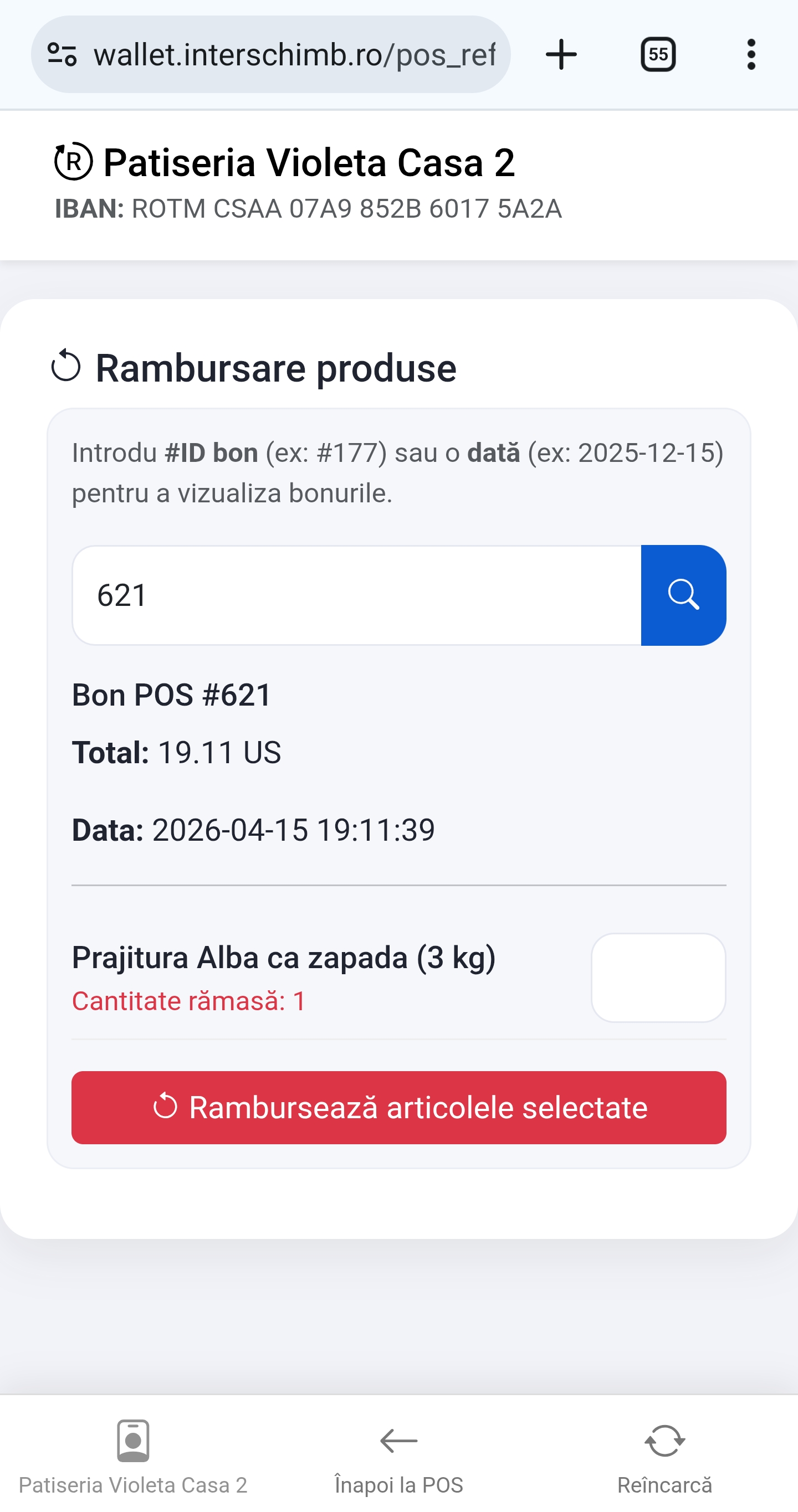Tap the Prajitura Alba ca zapada item
798x1512 pixels.
click(x=284, y=958)
